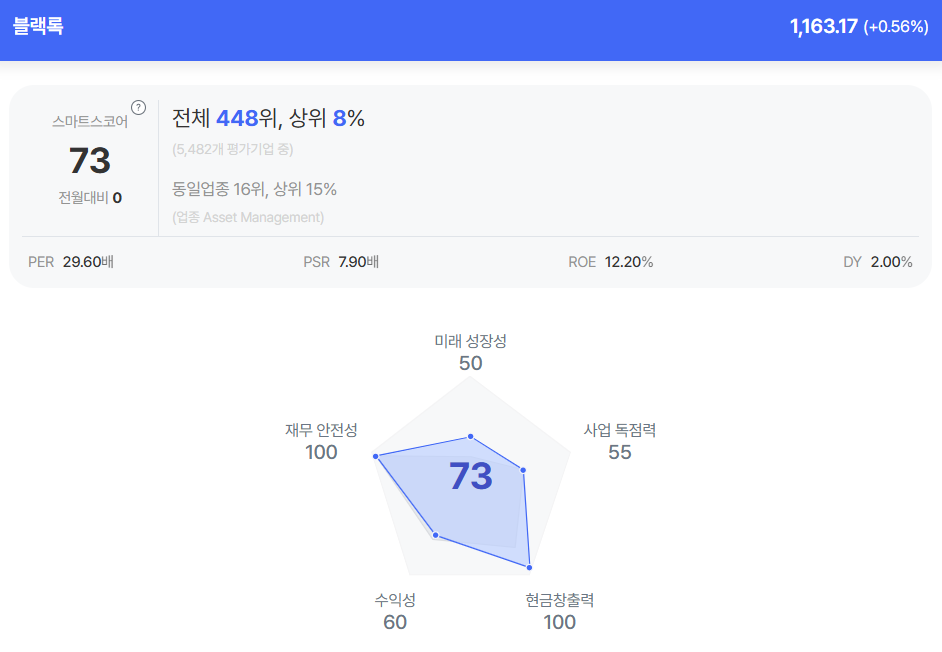Screen dimensions: 942x652
Task: Click the DY 2.00% metric
Action: [x=877, y=262]
